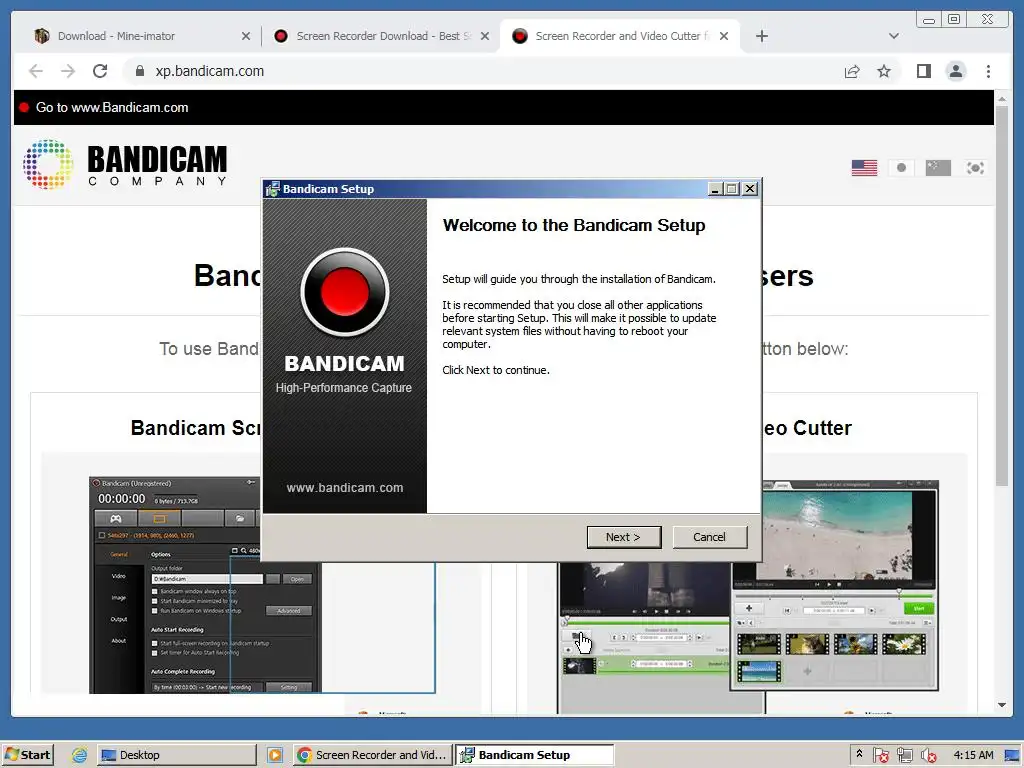This screenshot has height=768, width=1024.
Task: Click page scrollbar up arrow
Action: pos(1002,99)
